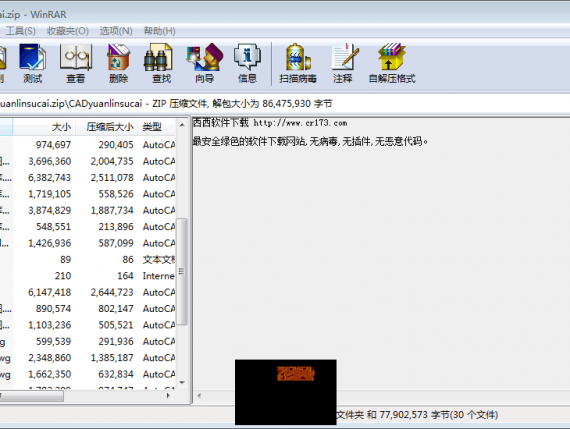This screenshot has height=429, width=570.
Task: Sort by the 大小 column header
Action: tap(44, 127)
